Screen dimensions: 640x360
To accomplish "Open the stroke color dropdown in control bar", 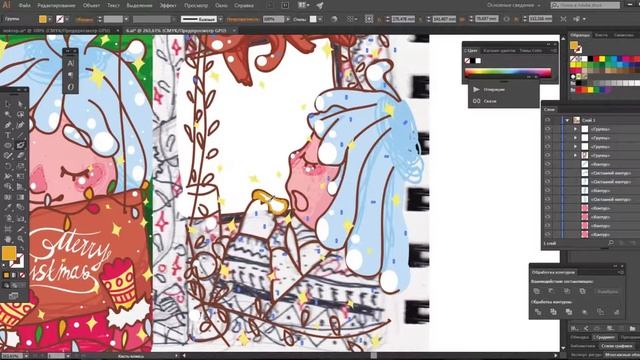I will click(x=67, y=19).
